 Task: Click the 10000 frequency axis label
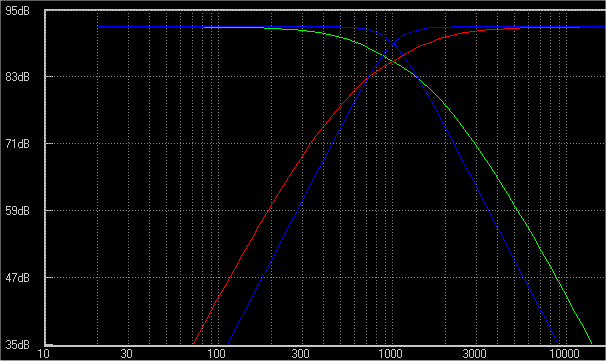click(564, 354)
